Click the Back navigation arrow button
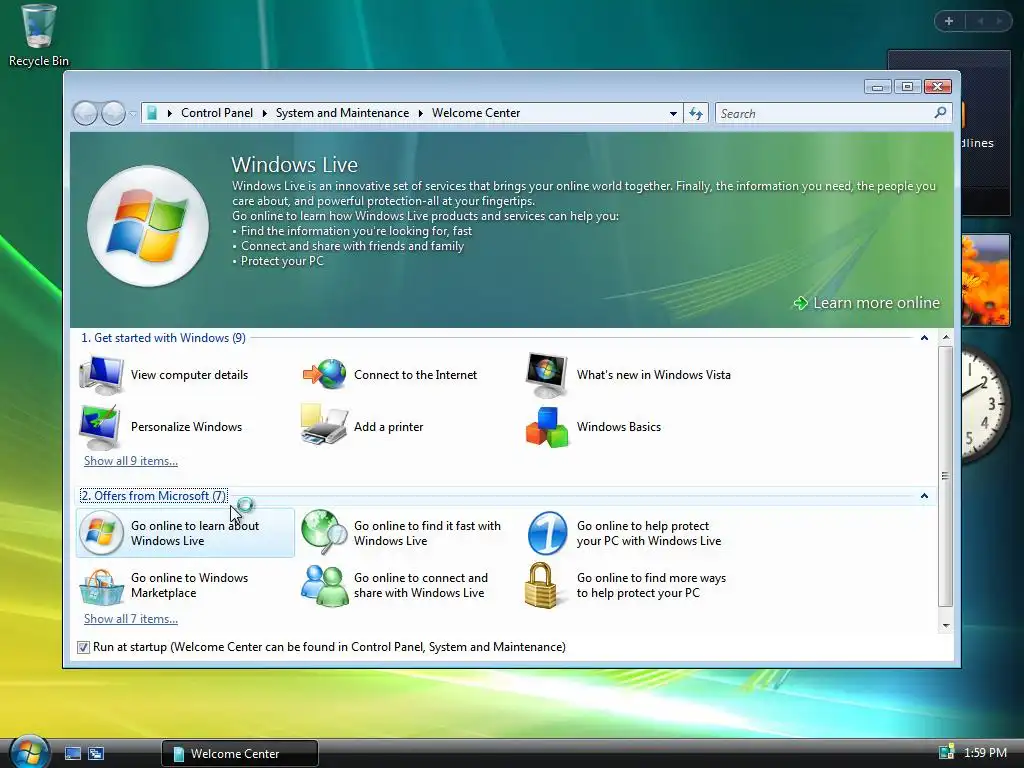Viewport: 1024px width, 768px height. [85, 114]
